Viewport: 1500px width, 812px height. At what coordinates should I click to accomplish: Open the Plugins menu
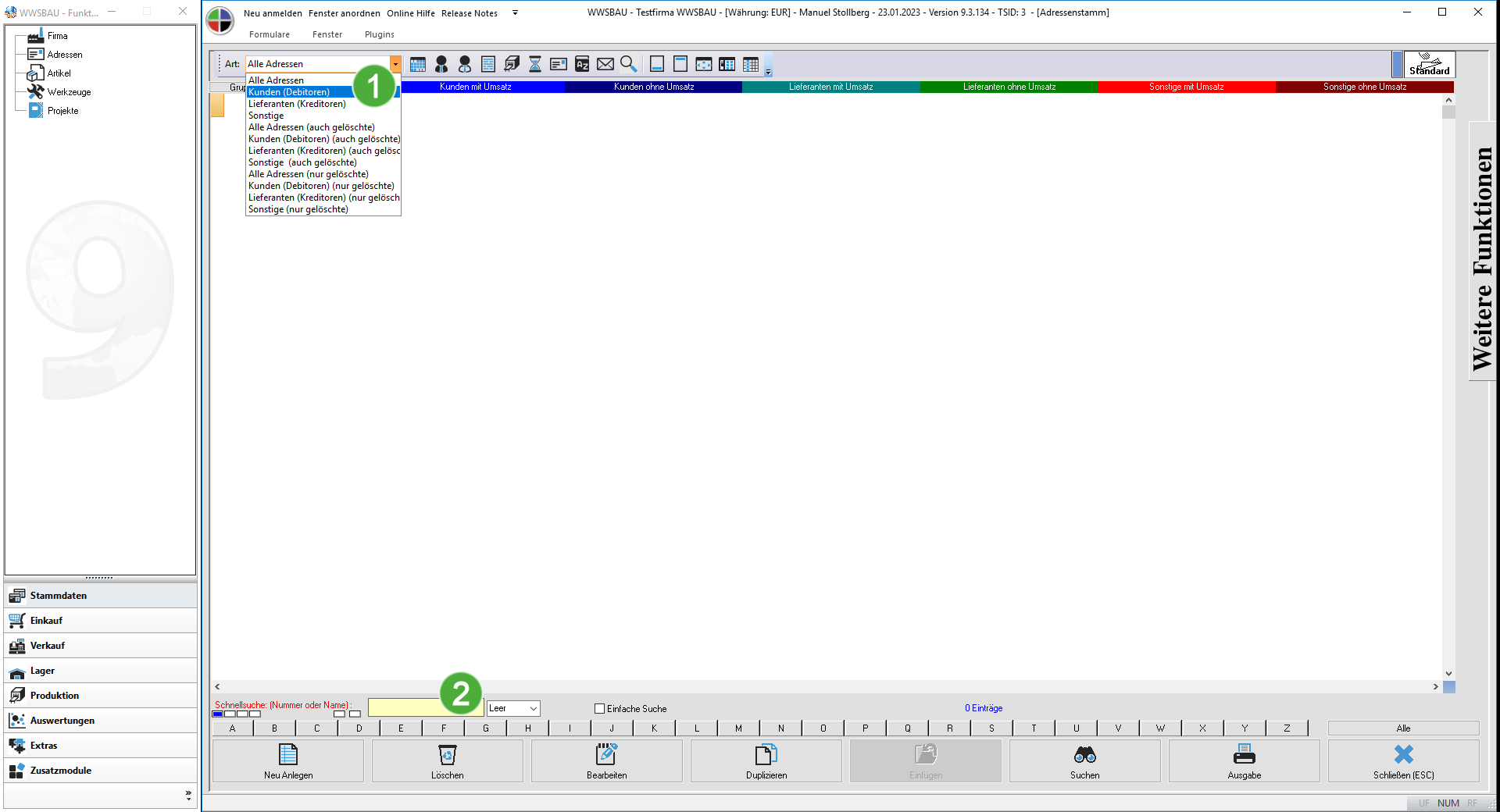(x=380, y=34)
